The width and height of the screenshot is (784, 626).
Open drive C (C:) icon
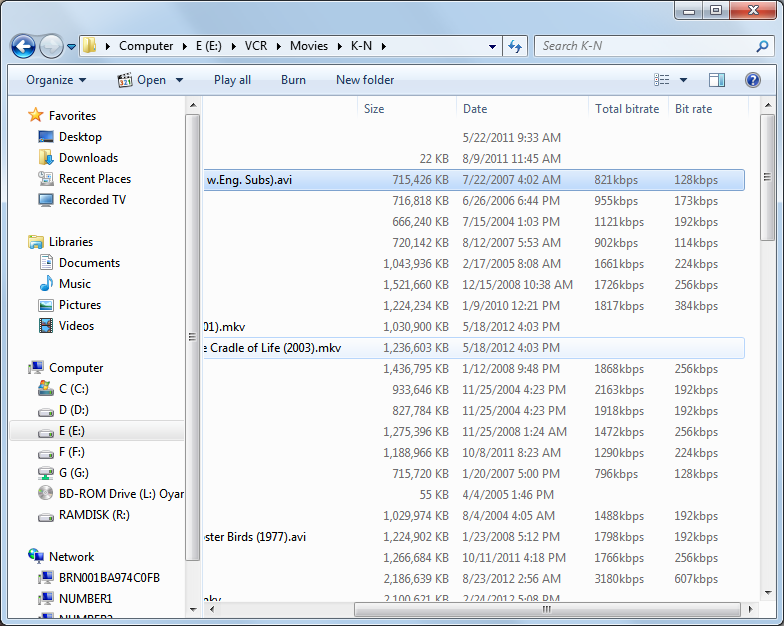[46, 388]
